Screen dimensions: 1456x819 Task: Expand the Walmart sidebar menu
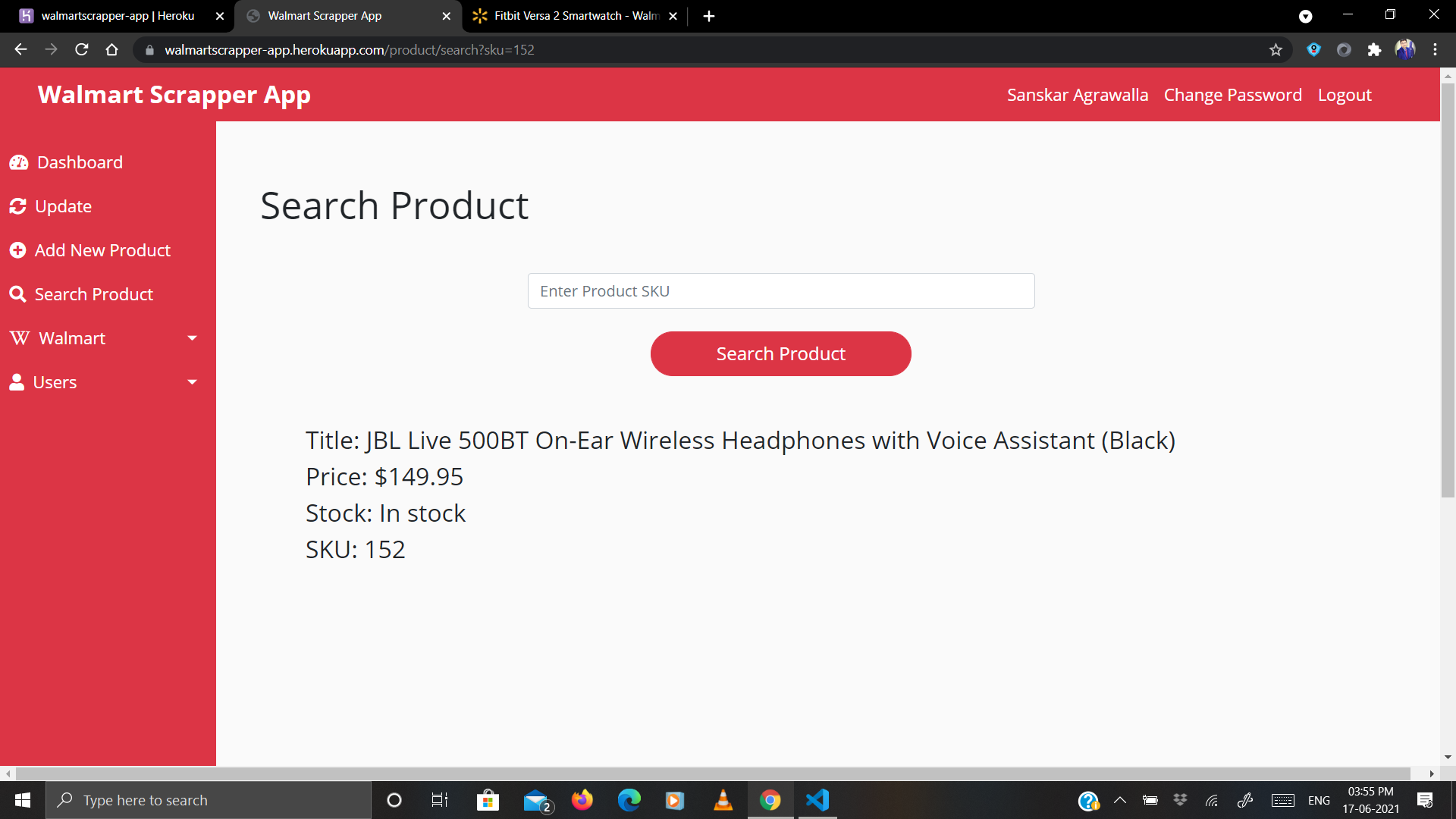click(x=192, y=338)
